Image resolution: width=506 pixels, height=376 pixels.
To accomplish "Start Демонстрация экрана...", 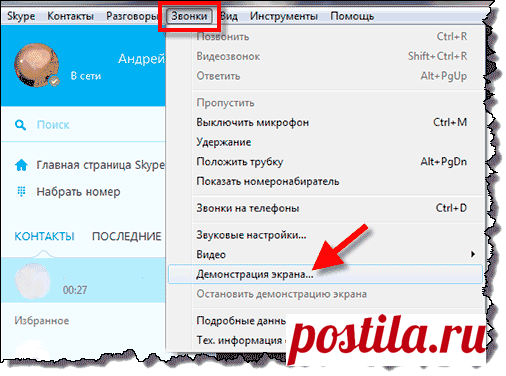I will [325, 274].
